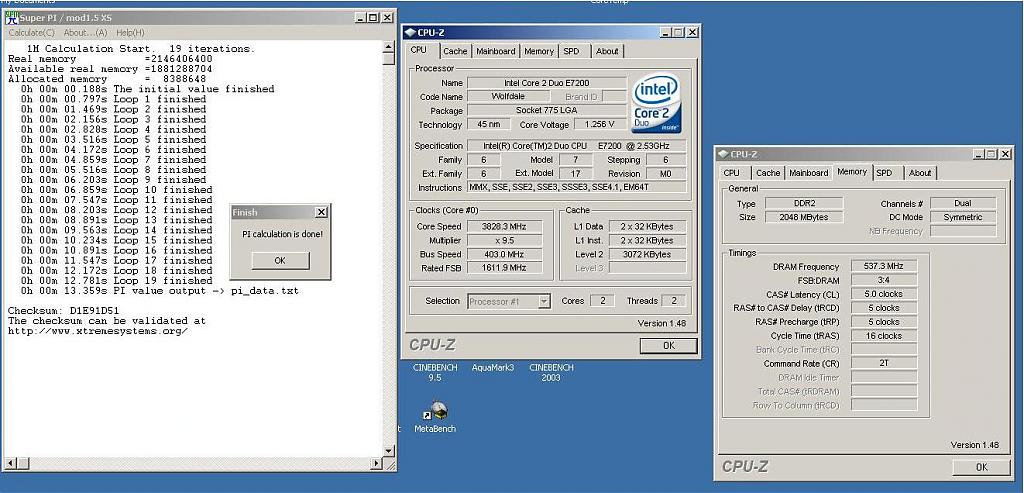1024x493 pixels.
Task: Click the Technology value 45 nm
Action: click(x=488, y=125)
